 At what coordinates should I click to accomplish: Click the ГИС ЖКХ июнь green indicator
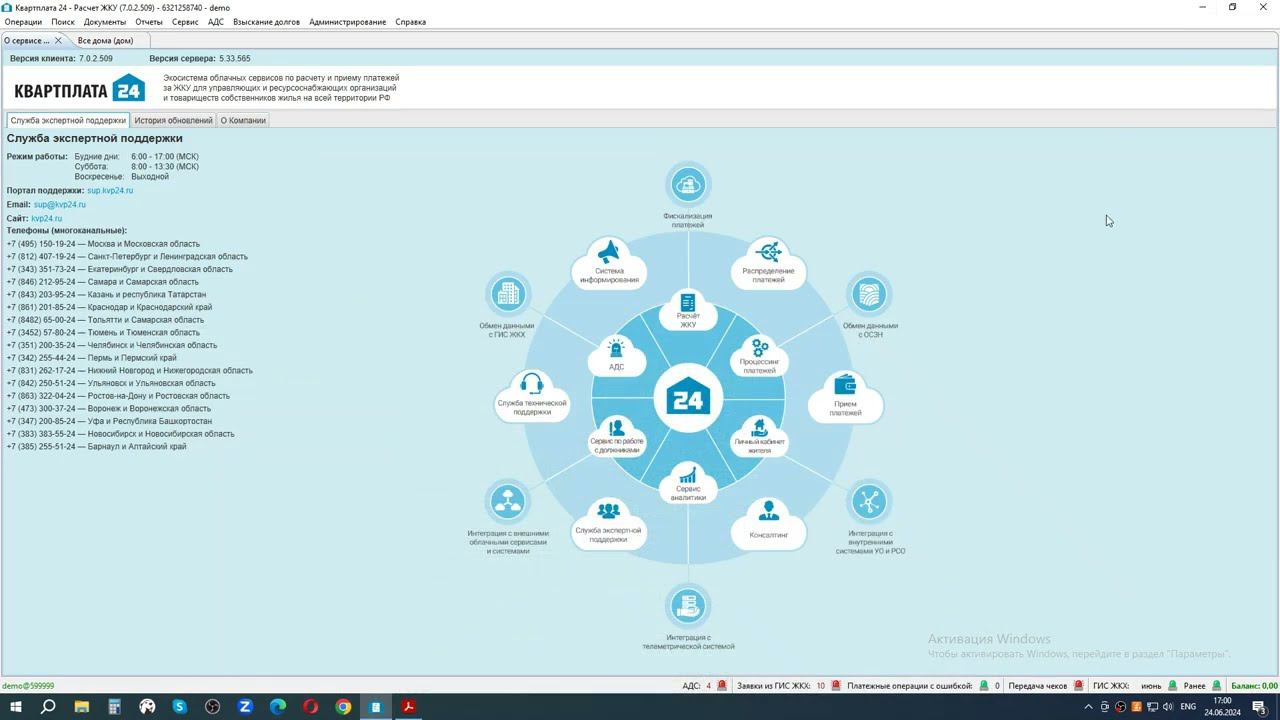(x=1172, y=686)
